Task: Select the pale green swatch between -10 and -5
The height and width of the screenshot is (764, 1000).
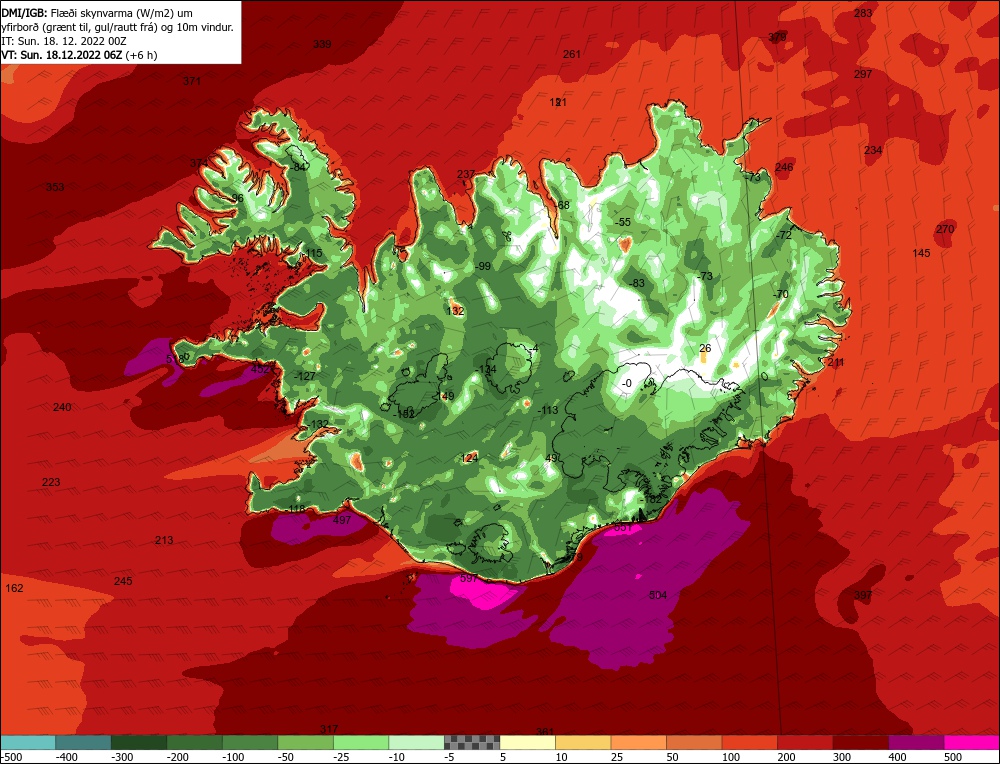Action: point(416,742)
